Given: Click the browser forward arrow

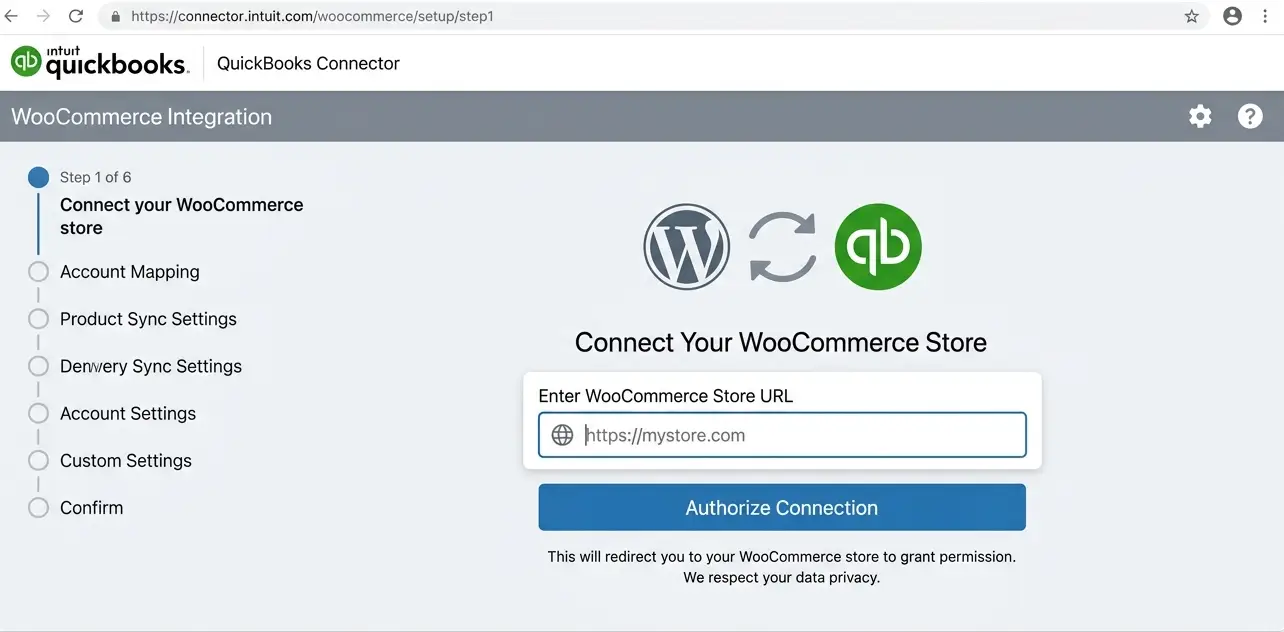Looking at the screenshot, I should [x=43, y=16].
